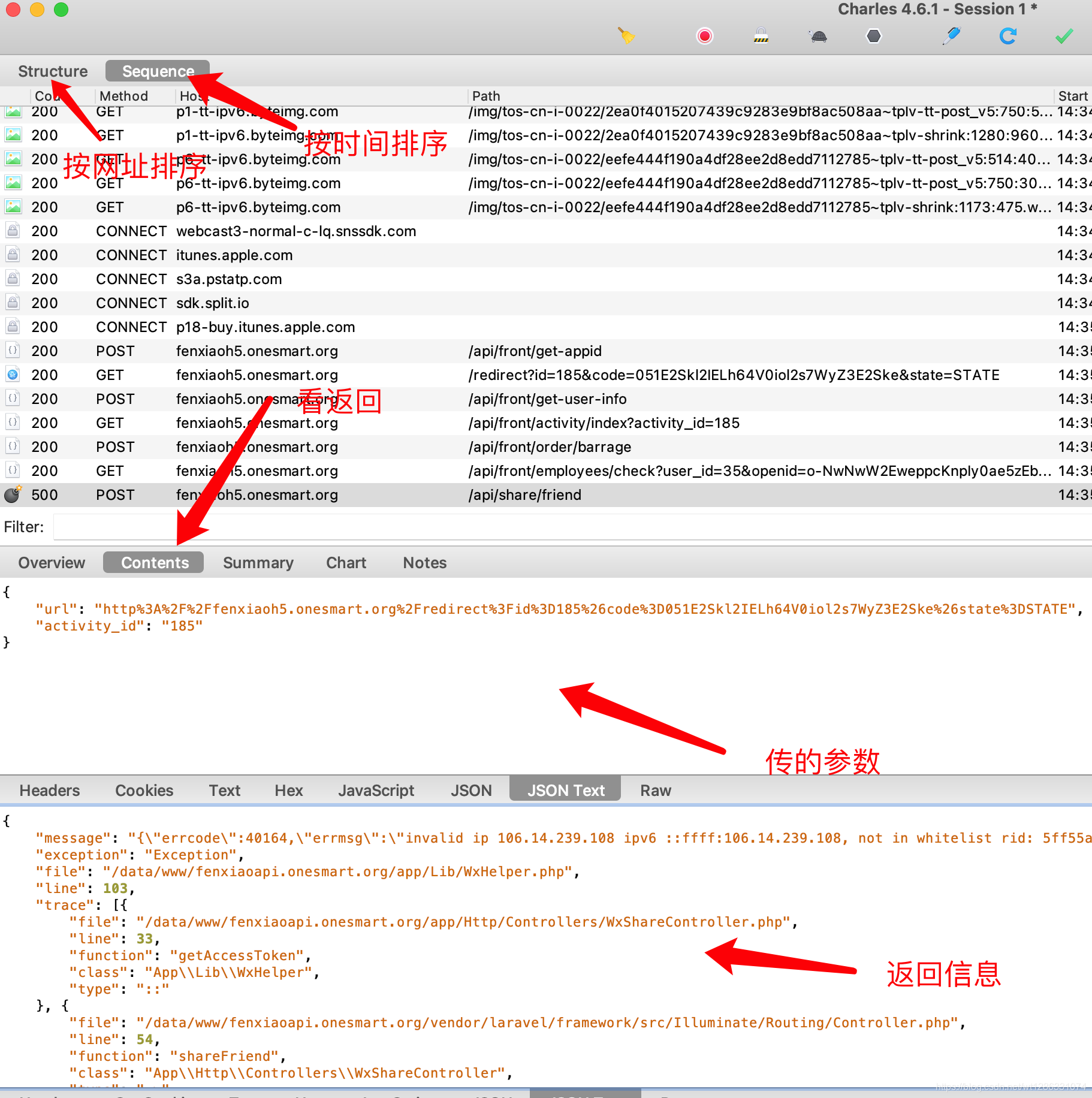Sort by the Method column header
This screenshot has height=1098, width=1092.
(x=123, y=96)
